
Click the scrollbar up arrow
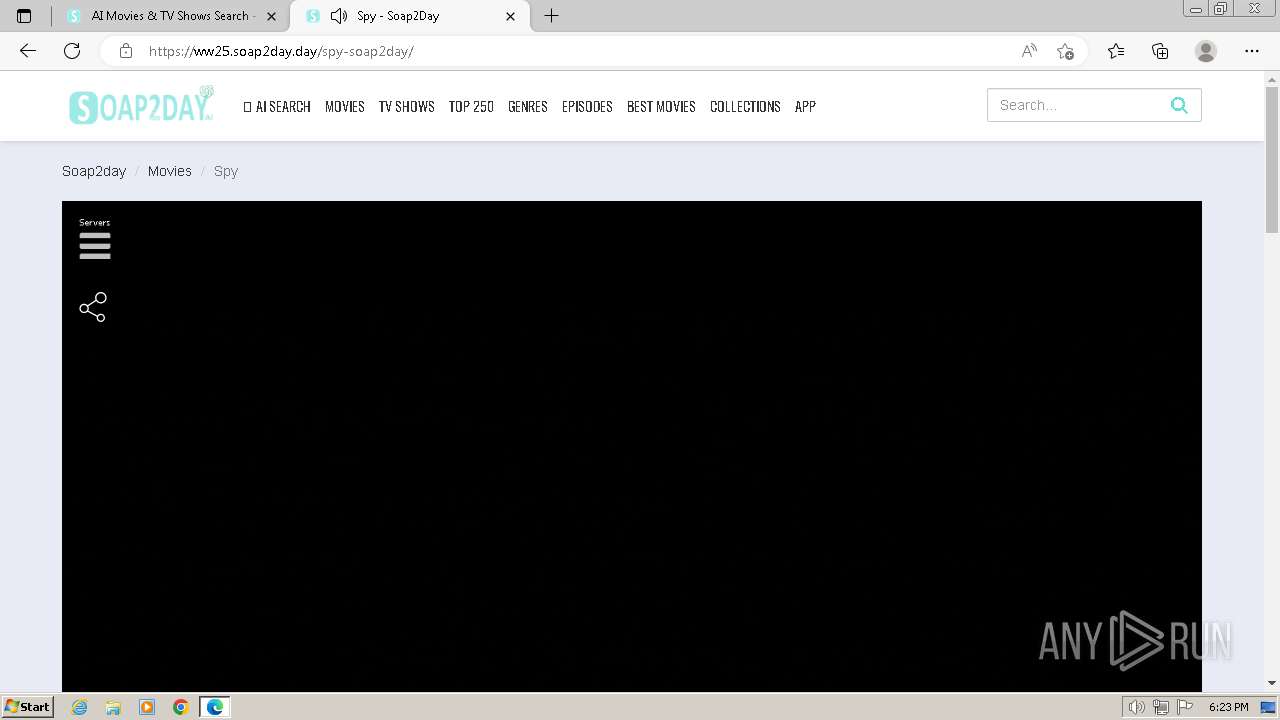[x=1272, y=78]
